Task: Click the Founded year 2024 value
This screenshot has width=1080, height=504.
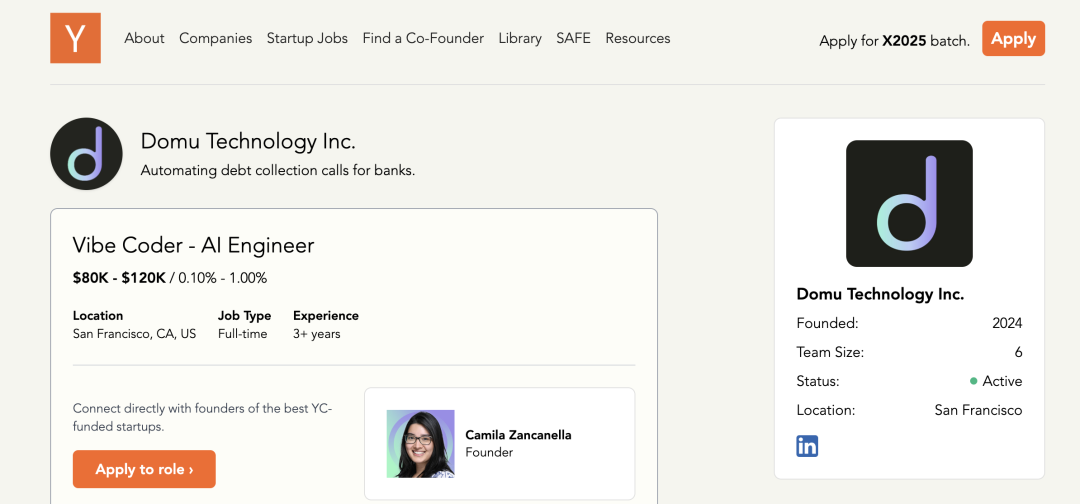Action: [x=1007, y=324]
